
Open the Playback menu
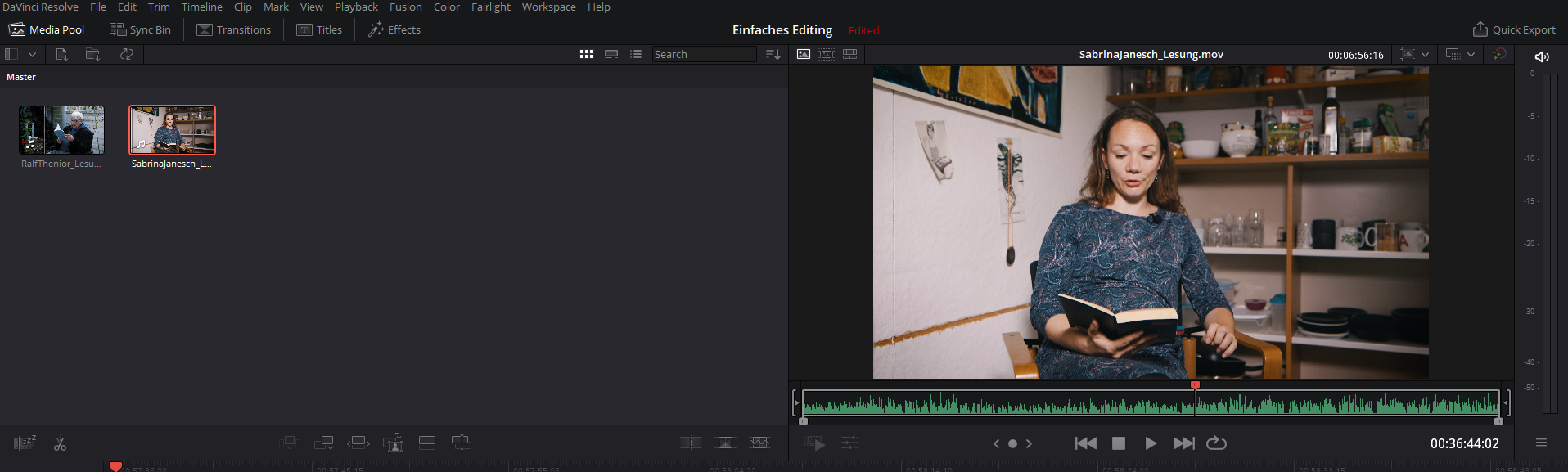click(x=356, y=7)
